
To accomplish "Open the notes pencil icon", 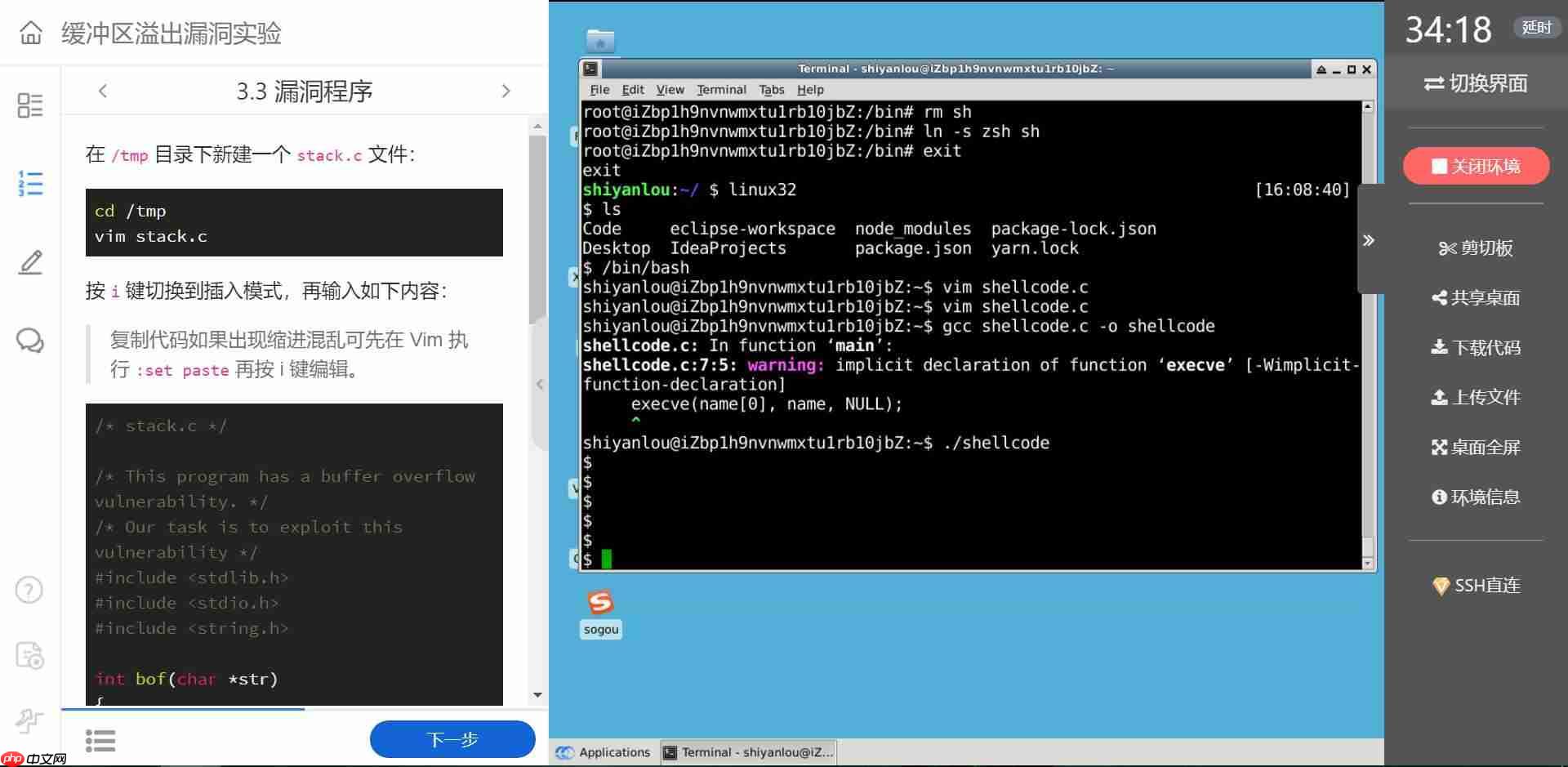I will [x=30, y=262].
